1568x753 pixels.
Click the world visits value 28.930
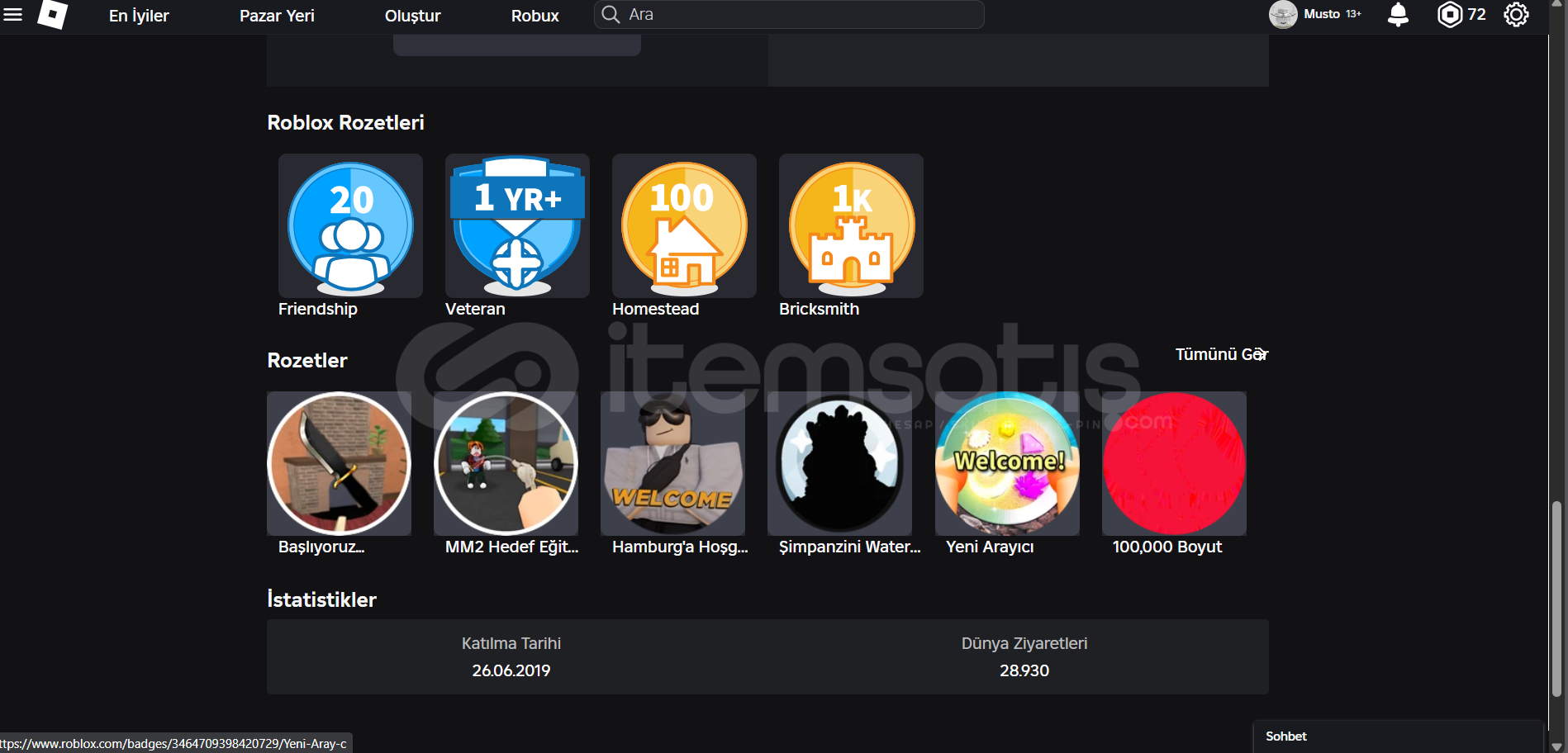(x=1024, y=670)
